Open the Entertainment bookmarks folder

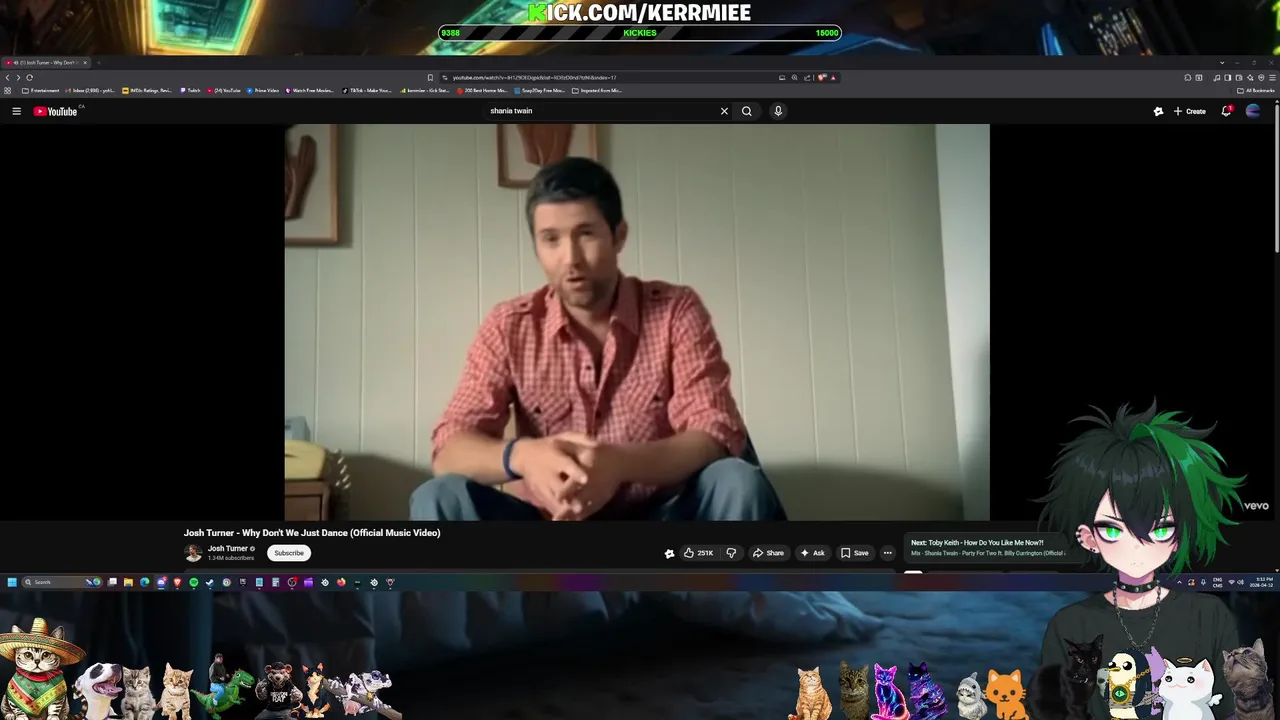coord(40,90)
